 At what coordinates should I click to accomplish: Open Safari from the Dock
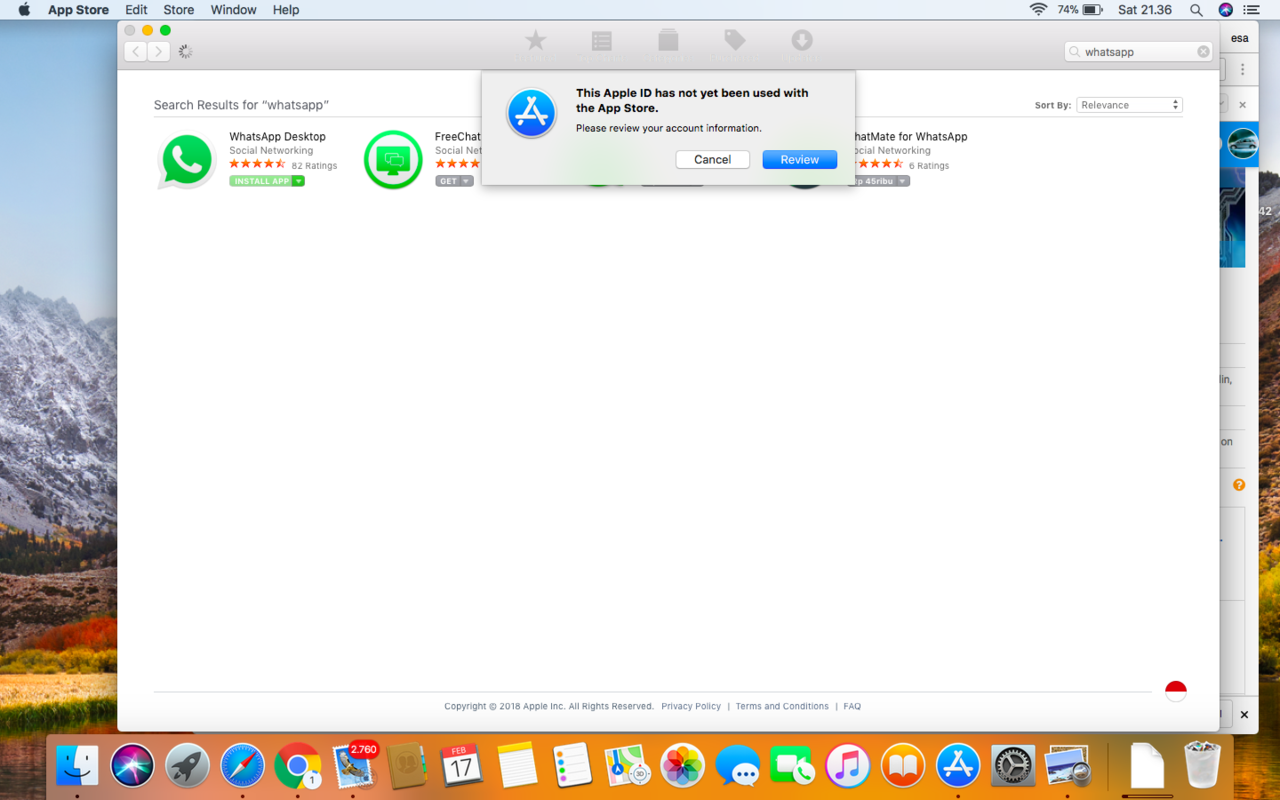[x=242, y=767]
